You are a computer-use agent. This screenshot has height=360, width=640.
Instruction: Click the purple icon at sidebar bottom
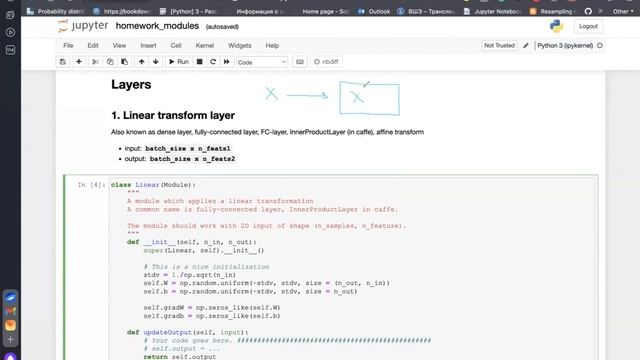11,356
